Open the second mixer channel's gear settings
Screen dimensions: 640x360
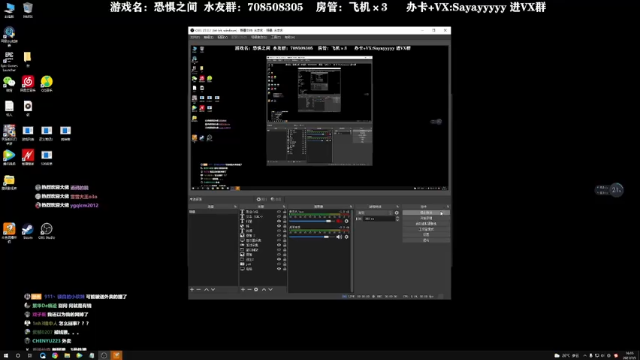pos(347,237)
